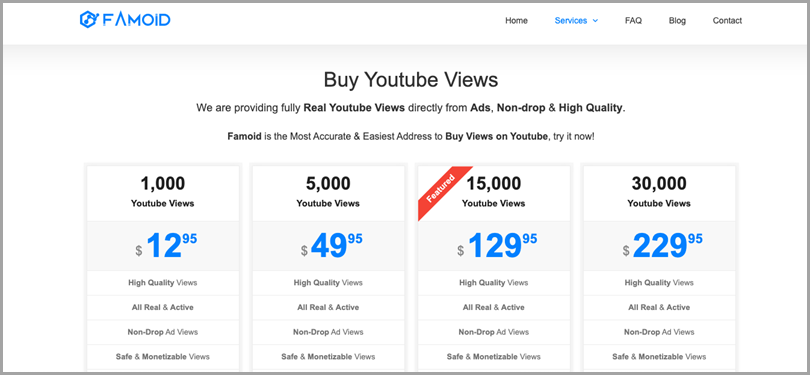Select the 30,000 Youtube Views package title
This screenshot has height=375, width=810.
click(659, 192)
